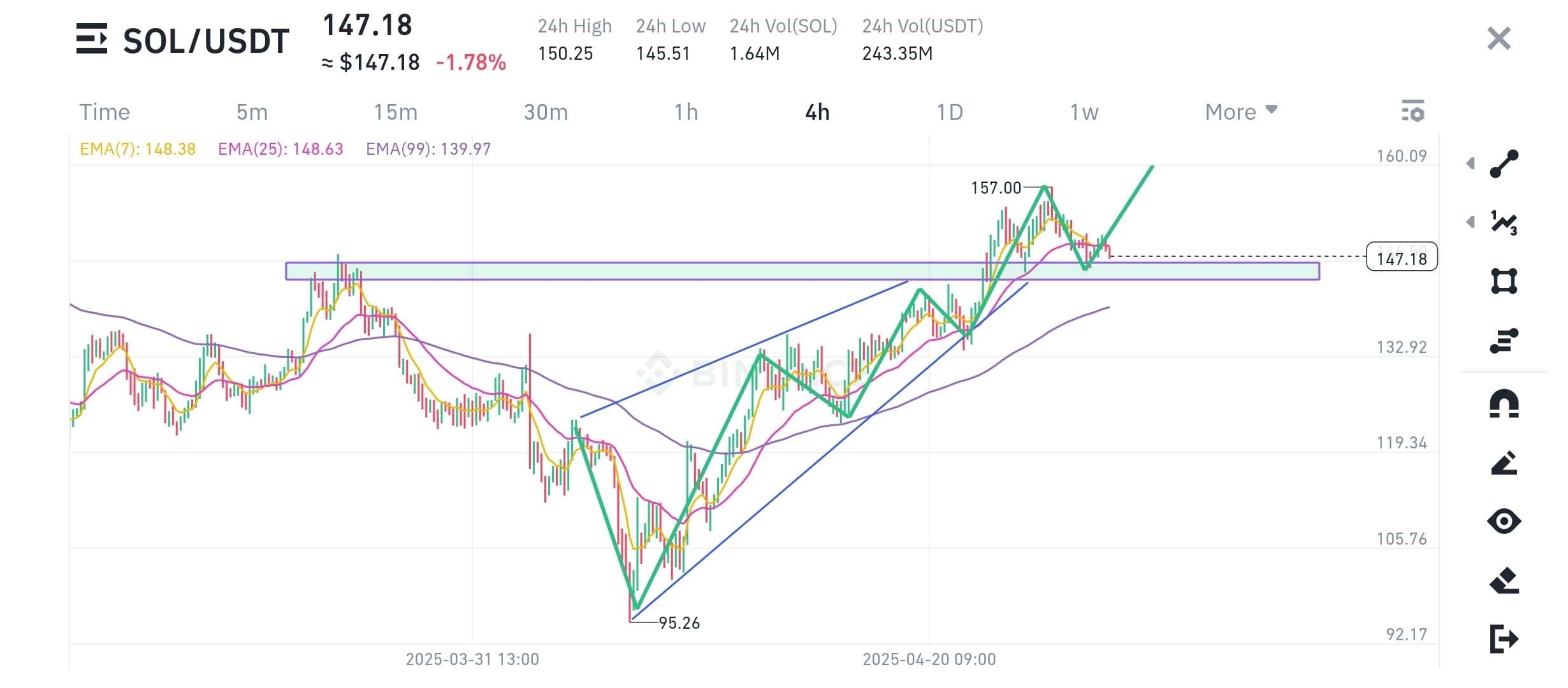1568x688 pixels.
Task: Select the wave pattern drawing tool
Action: coord(1504,222)
